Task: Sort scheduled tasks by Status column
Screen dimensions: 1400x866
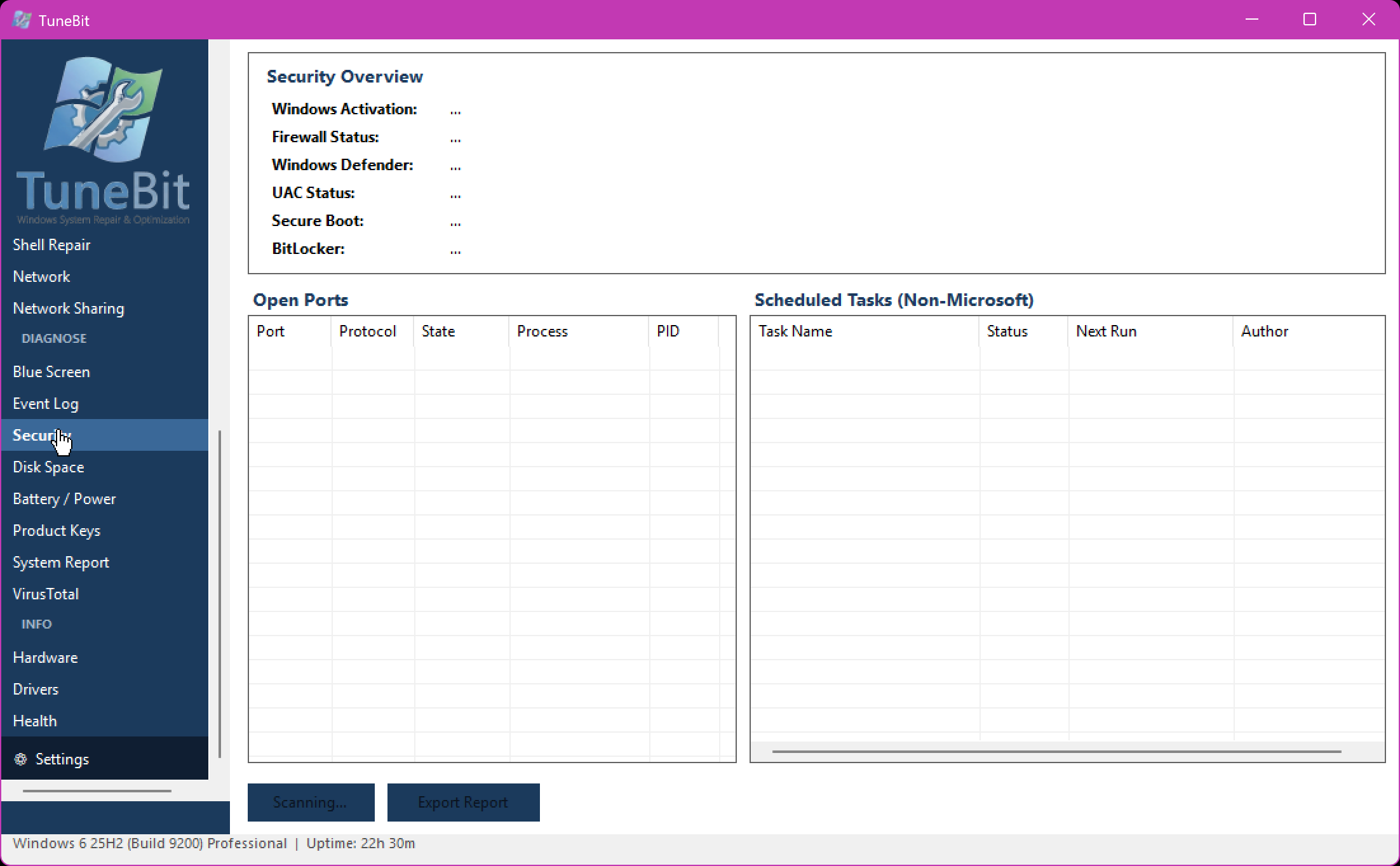Action: coord(1023,331)
